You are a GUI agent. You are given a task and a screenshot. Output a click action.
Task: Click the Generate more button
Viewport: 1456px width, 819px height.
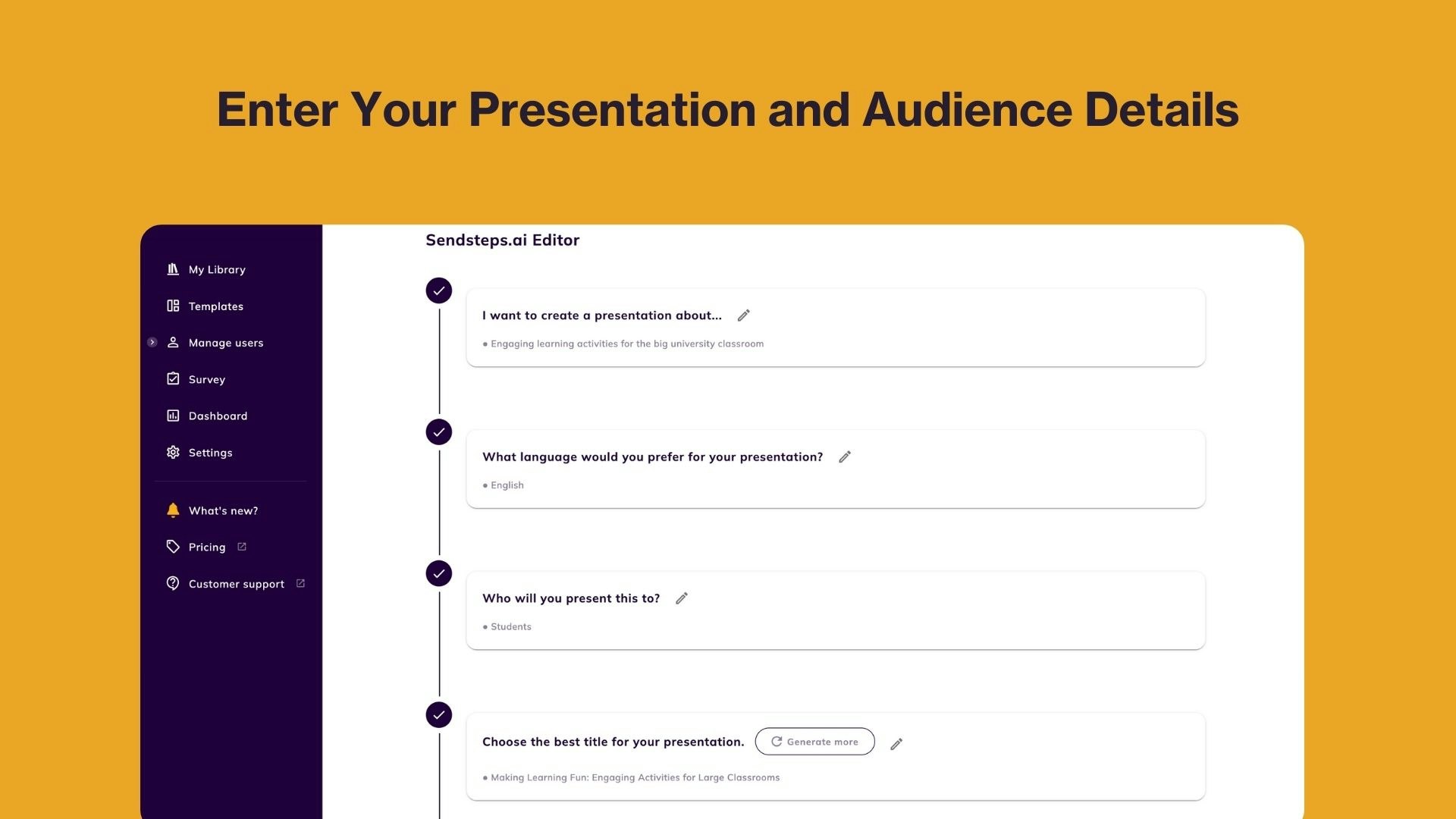tap(814, 742)
